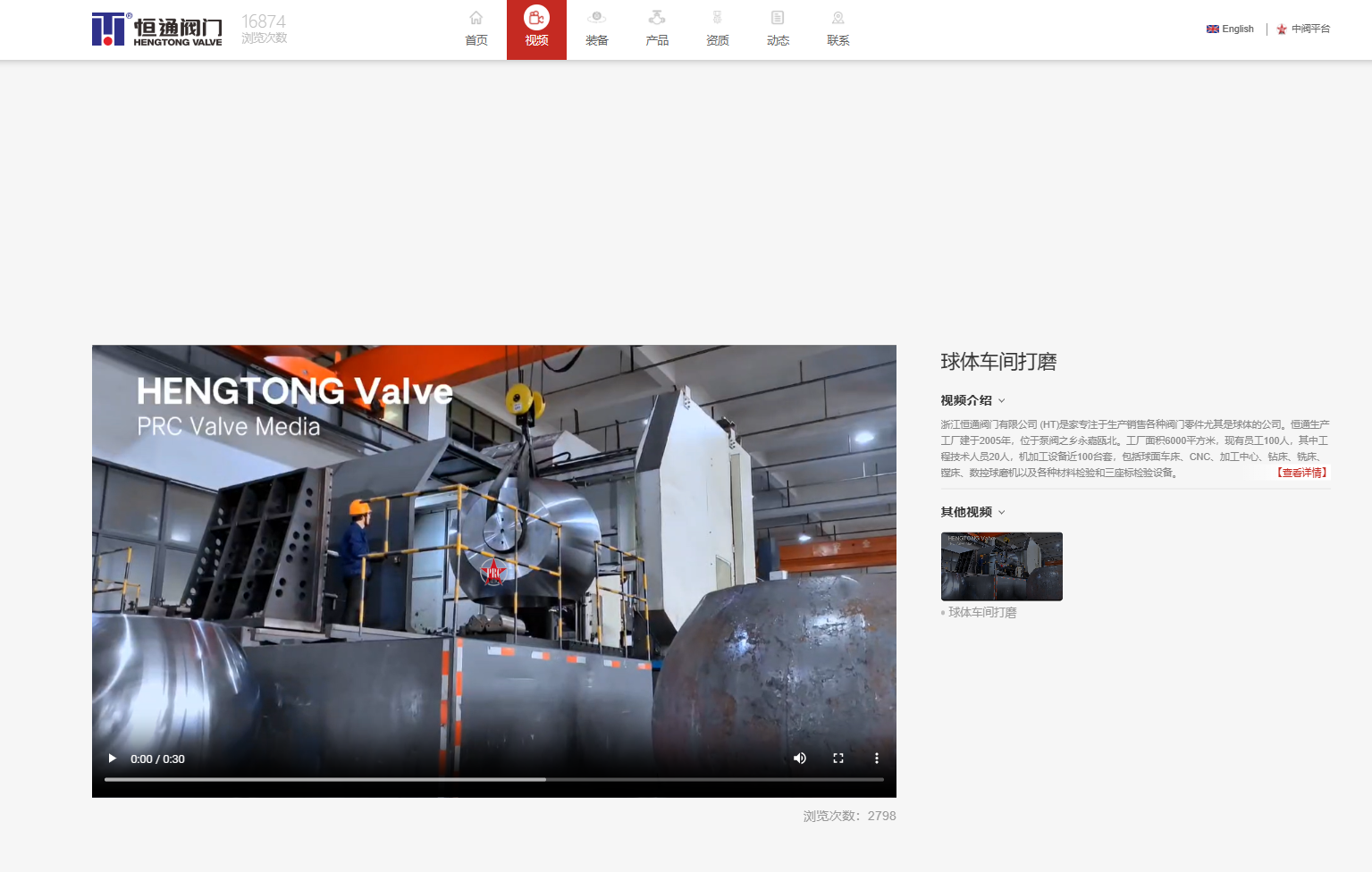Click the 球体车间打磨 link under thumbnail

click(x=982, y=613)
